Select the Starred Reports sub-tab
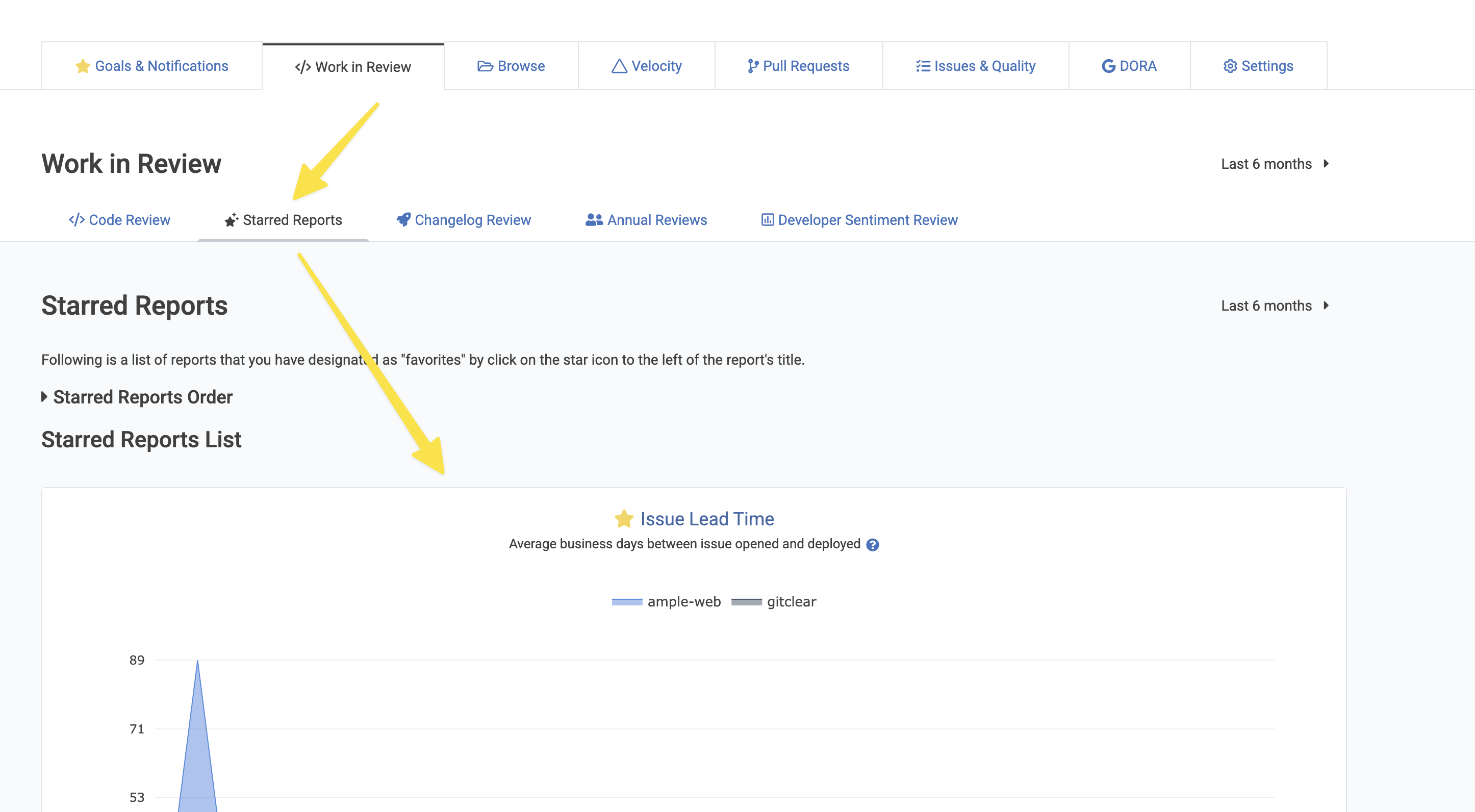The image size is (1475, 812). click(283, 220)
